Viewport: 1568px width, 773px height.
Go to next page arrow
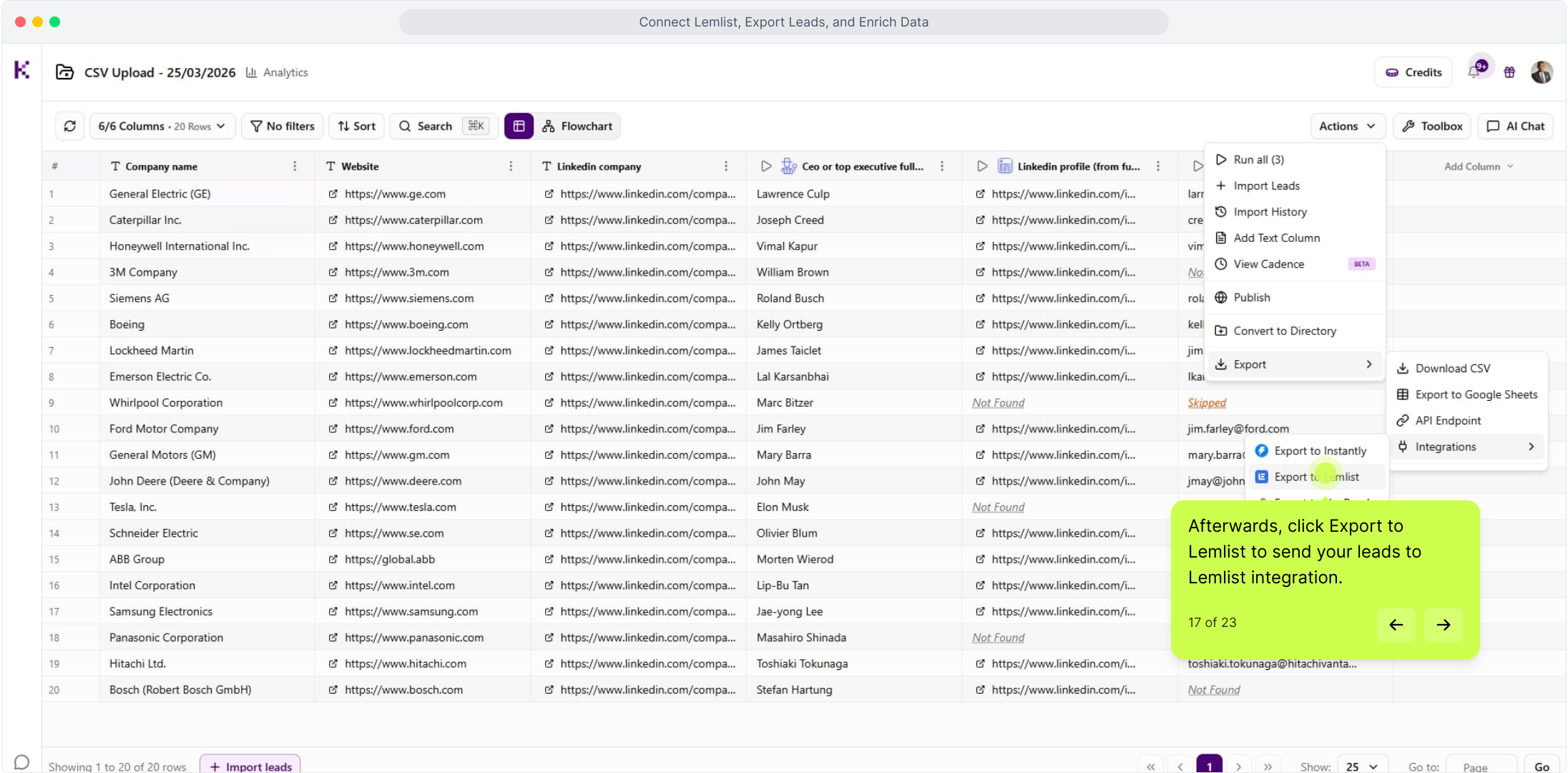coord(1239,767)
